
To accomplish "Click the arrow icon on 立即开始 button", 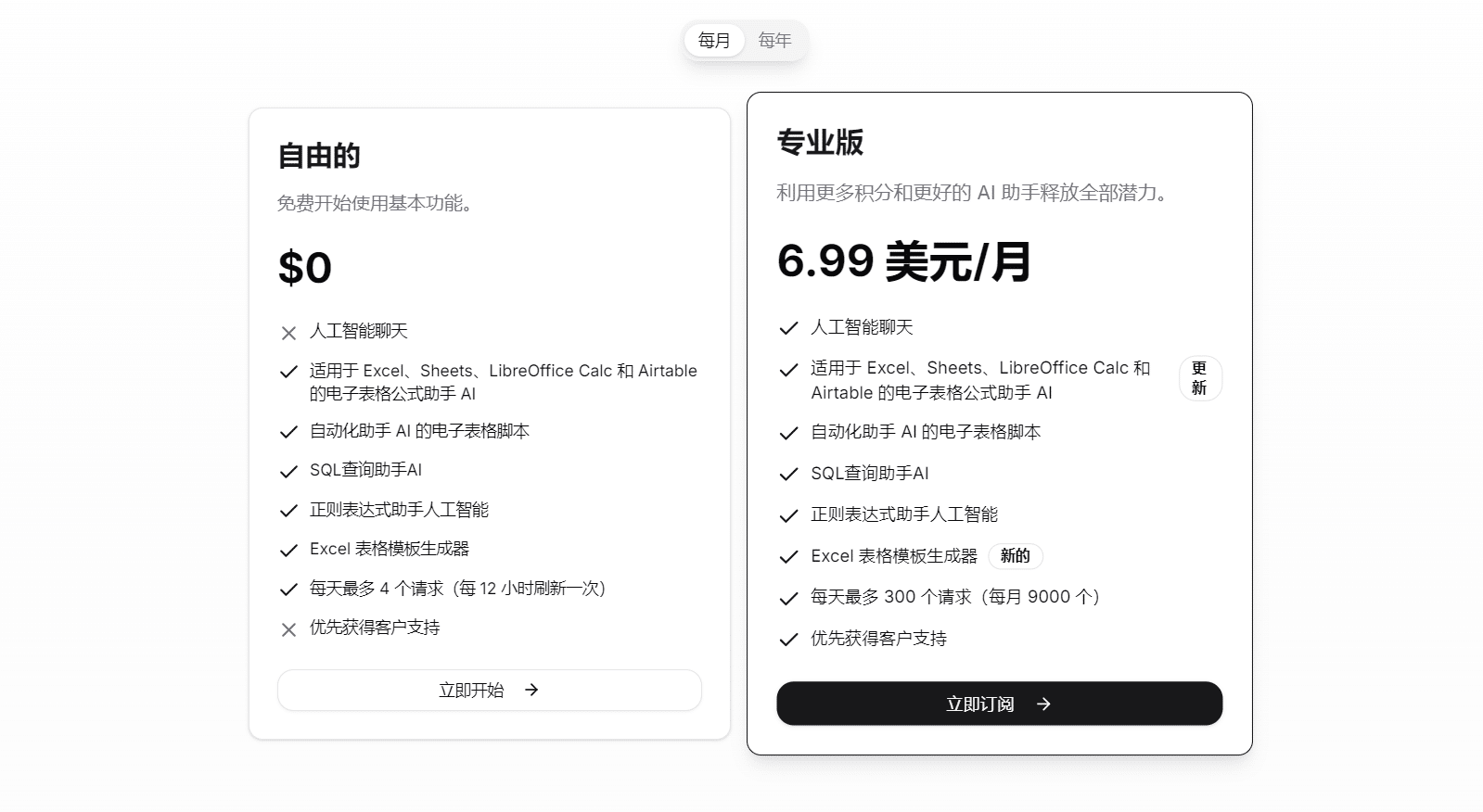I will [531, 690].
